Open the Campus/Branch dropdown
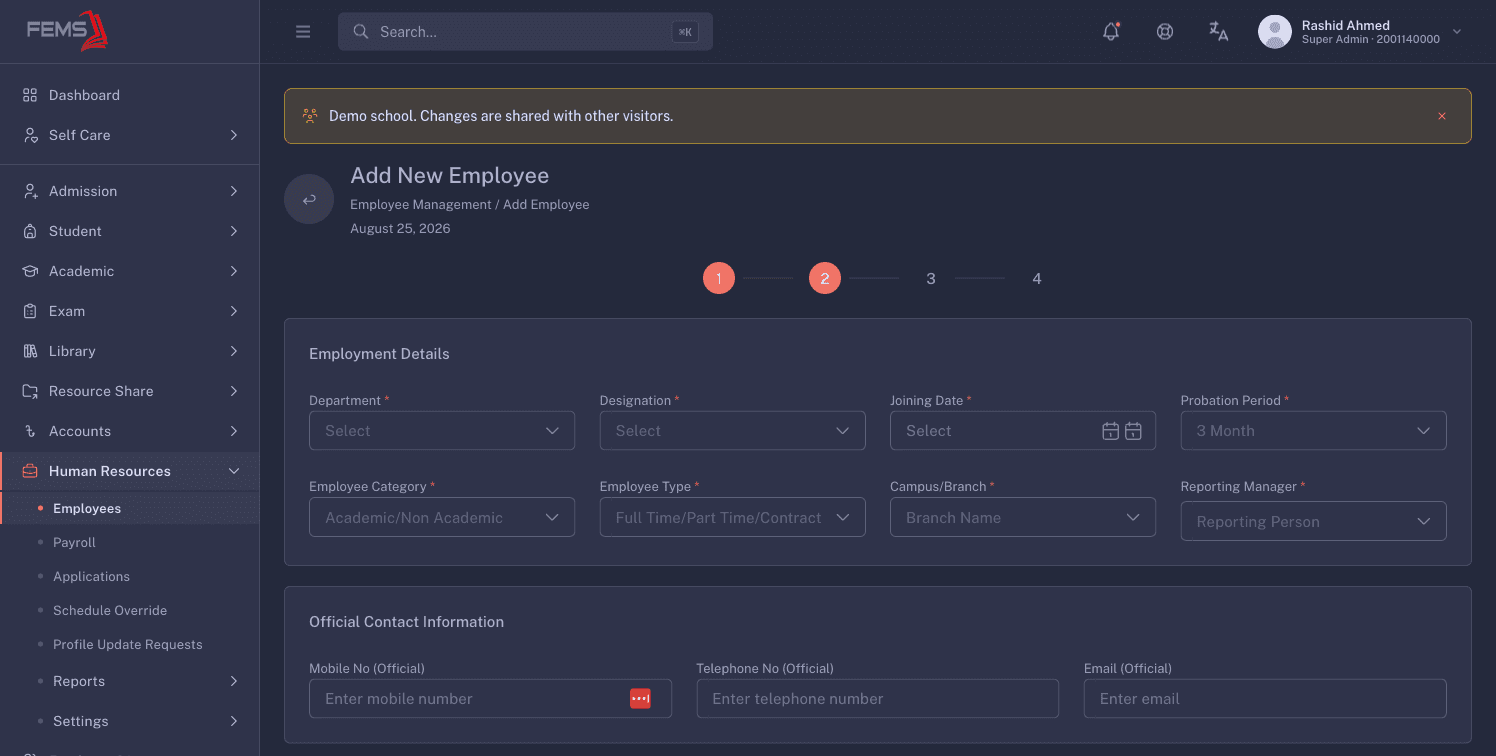This screenshot has width=1496, height=756. (1023, 518)
